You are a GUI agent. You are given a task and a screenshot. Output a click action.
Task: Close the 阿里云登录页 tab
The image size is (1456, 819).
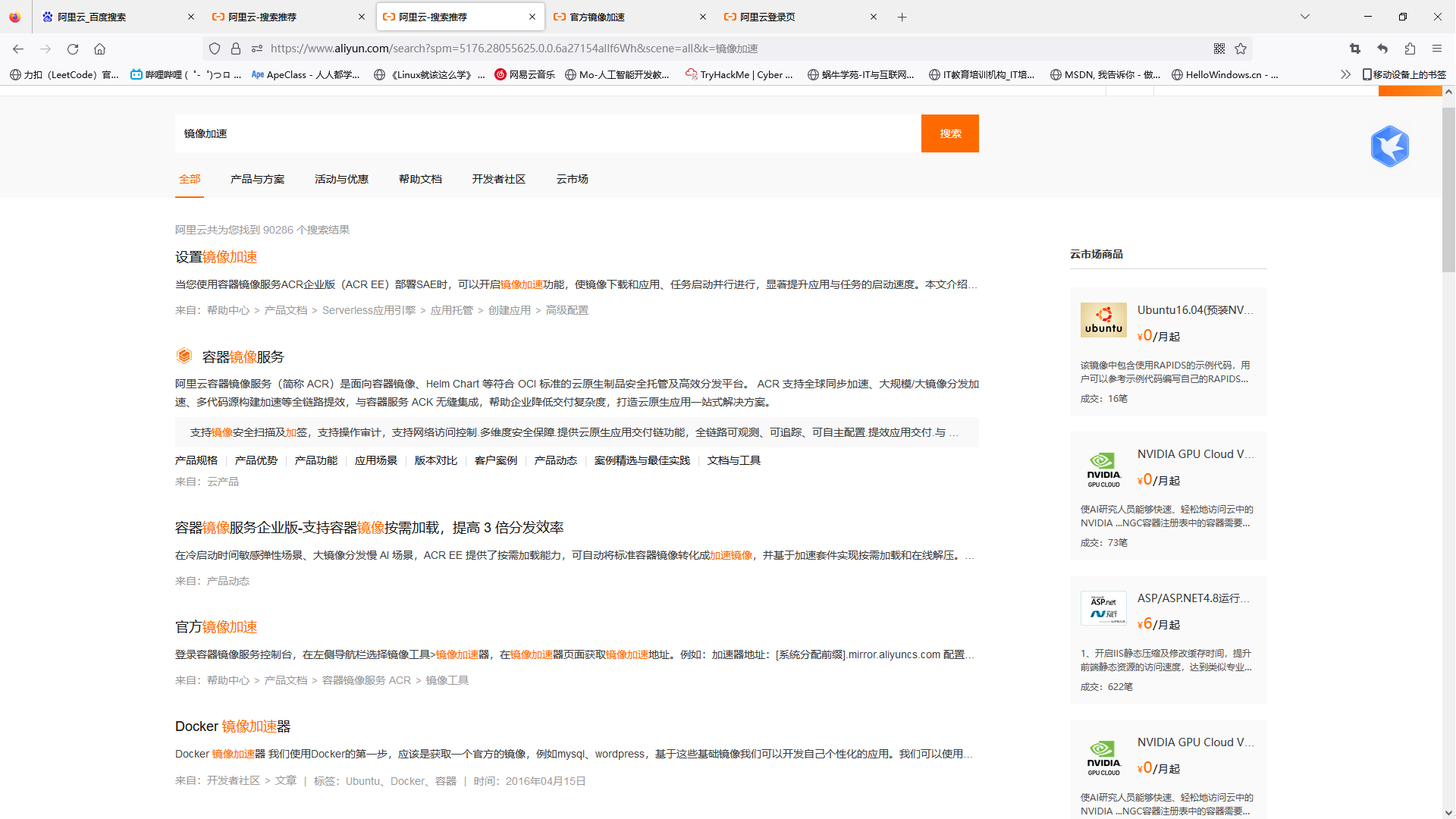(x=874, y=17)
